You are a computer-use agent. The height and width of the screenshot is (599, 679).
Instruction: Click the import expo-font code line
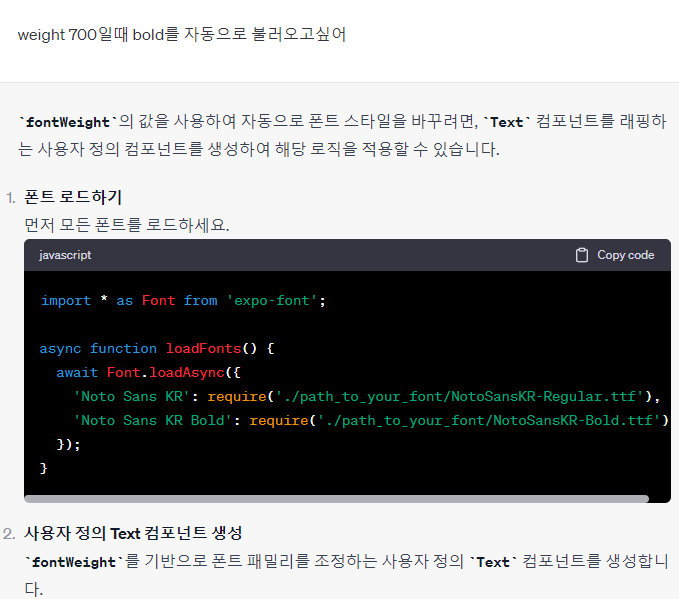tap(183, 301)
